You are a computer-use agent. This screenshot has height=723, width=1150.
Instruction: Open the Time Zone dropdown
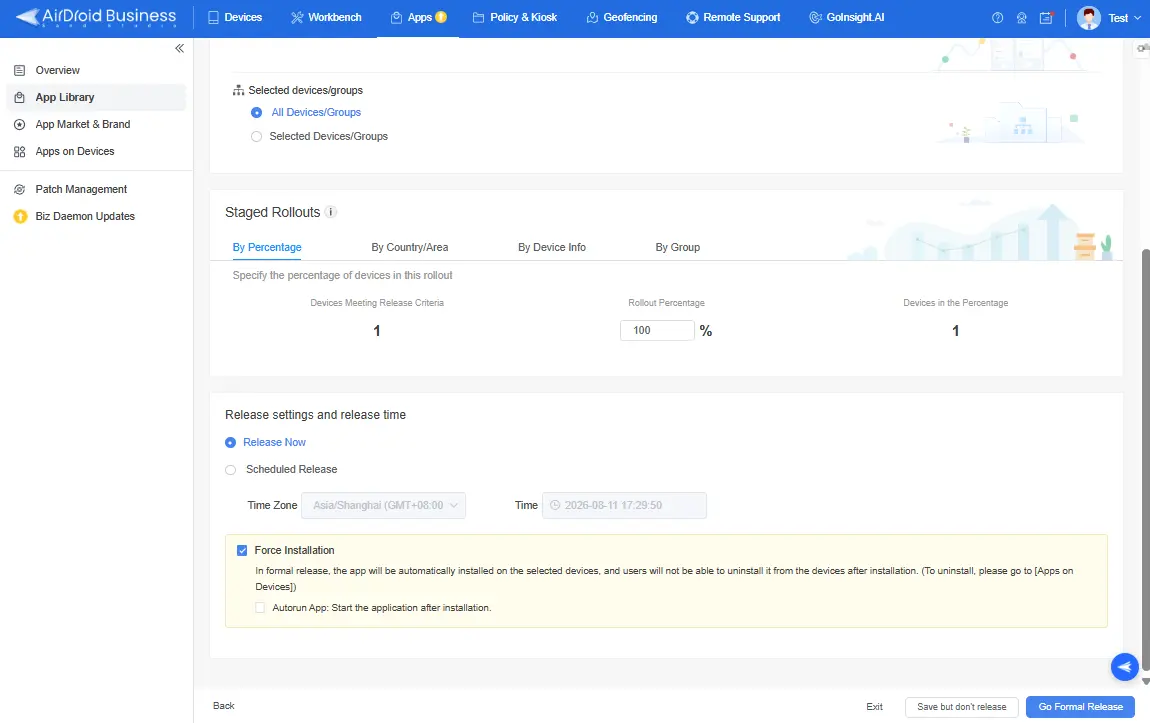384,505
